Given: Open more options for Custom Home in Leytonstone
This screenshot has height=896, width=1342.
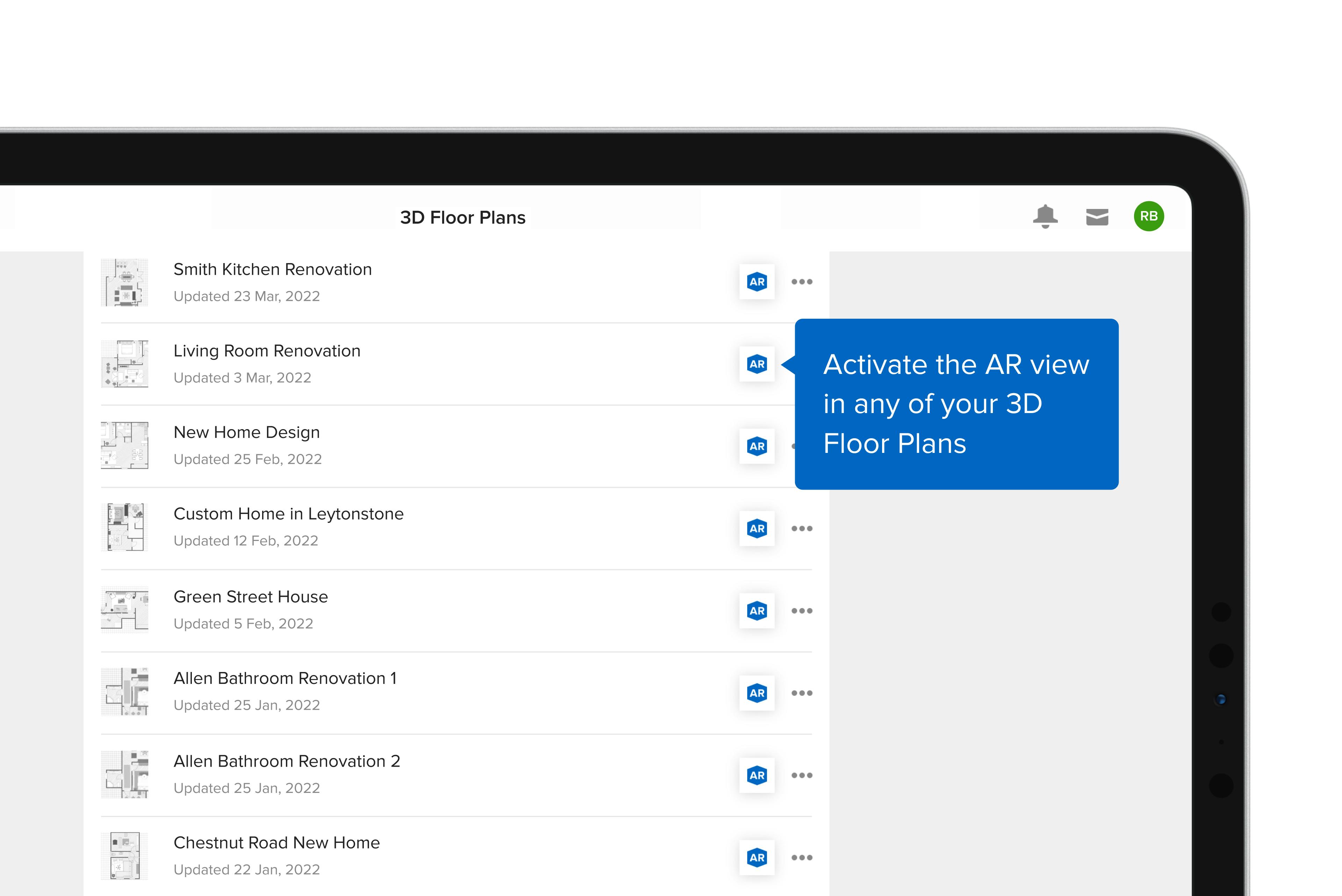Looking at the screenshot, I should [x=802, y=529].
